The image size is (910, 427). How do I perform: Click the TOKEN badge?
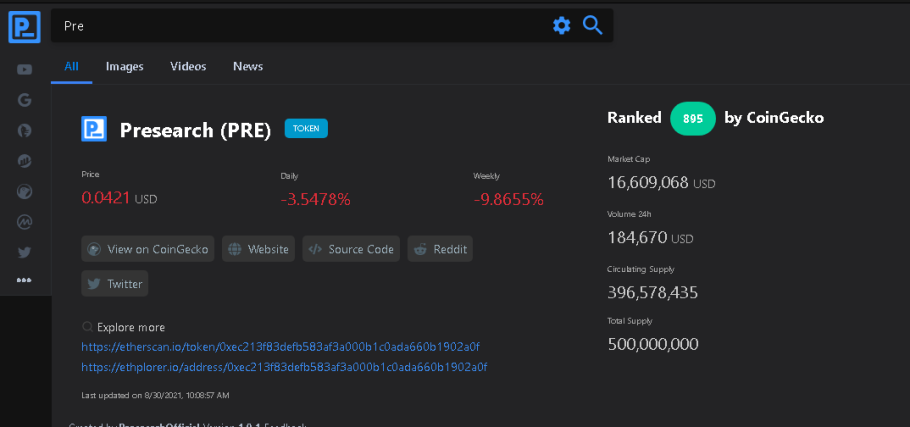(306, 128)
